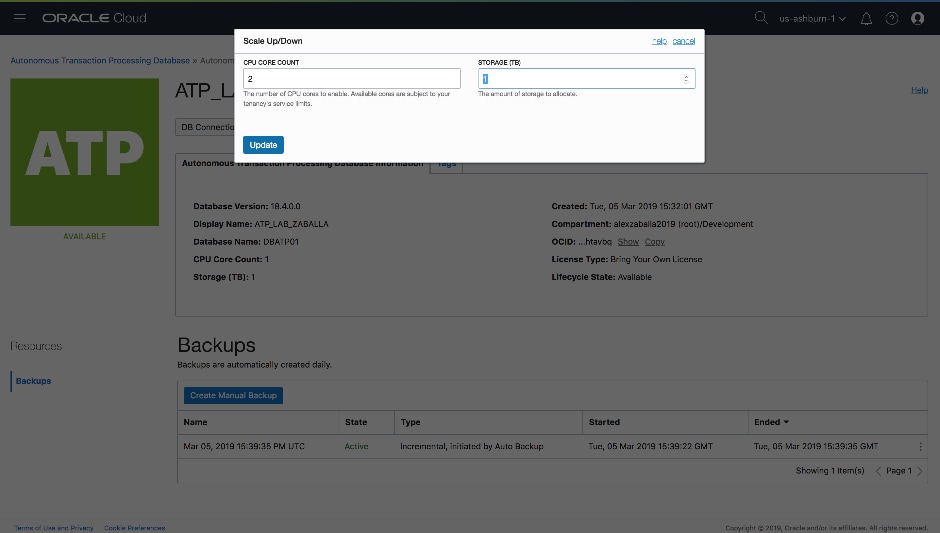The height and width of the screenshot is (533, 940).
Task: Click the Active state cell
Action: pyautogui.click(x=356, y=447)
